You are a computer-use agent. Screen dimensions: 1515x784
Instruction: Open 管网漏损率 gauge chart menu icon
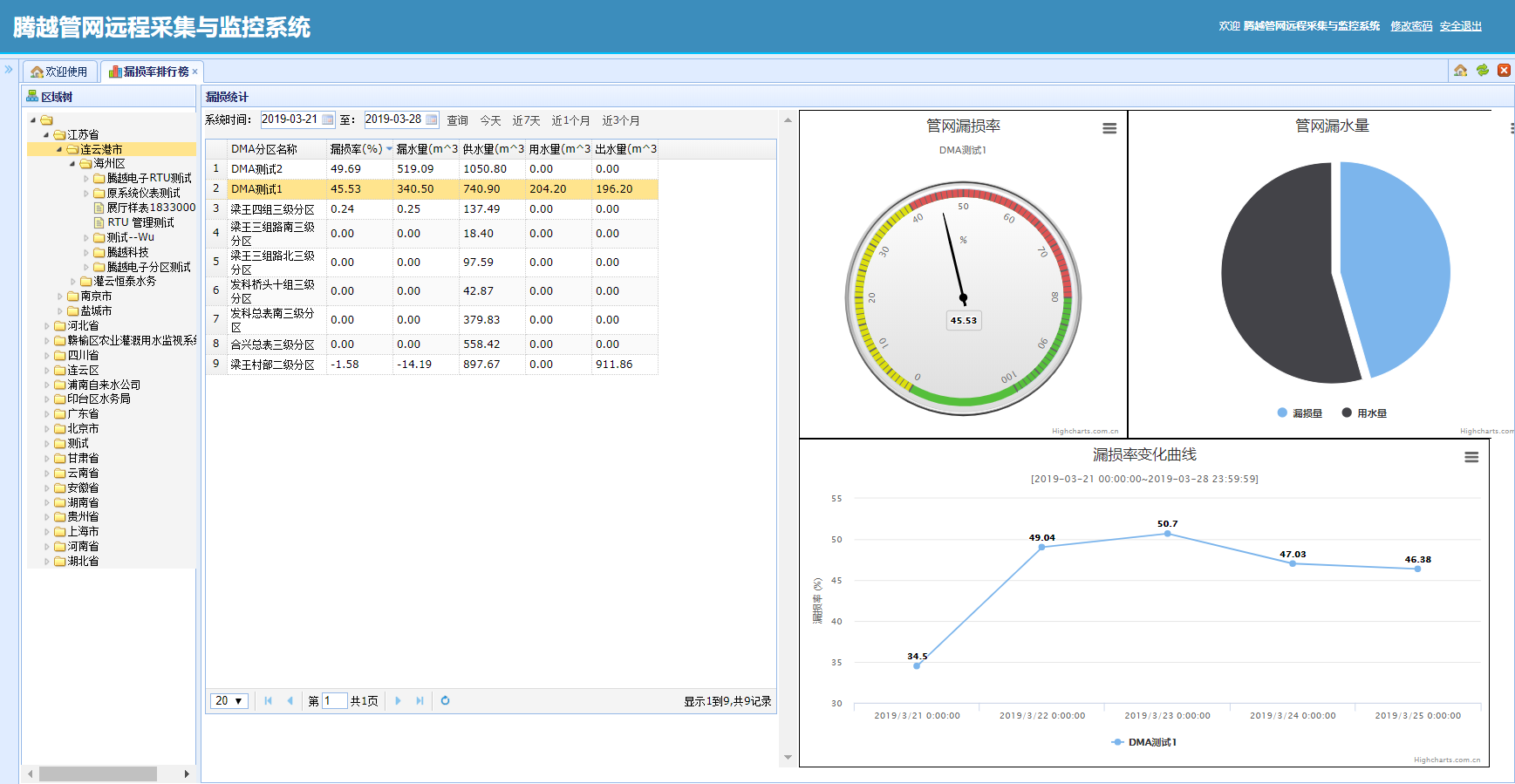[x=1109, y=128]
